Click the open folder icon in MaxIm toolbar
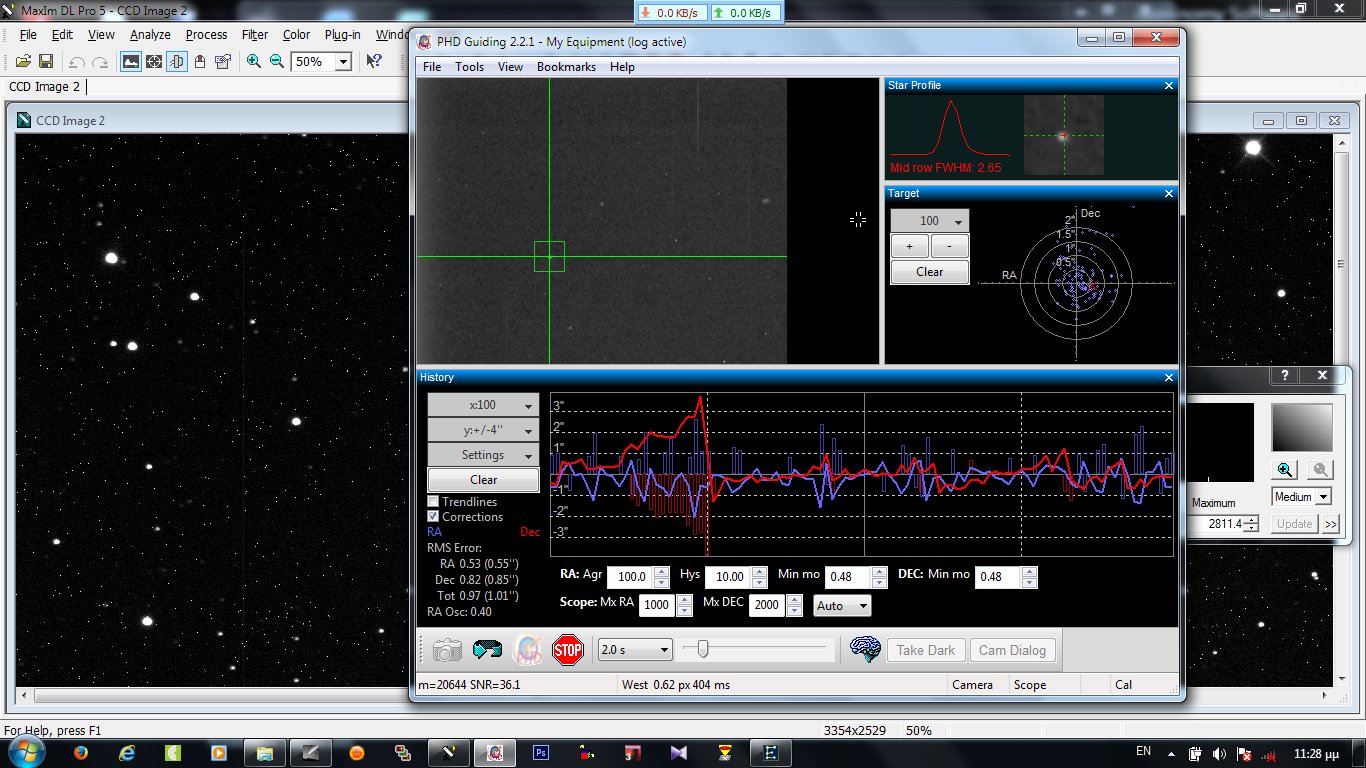The height and width of the screenshot is (768, 1366). pyautogui.click(x=23, y=61)
